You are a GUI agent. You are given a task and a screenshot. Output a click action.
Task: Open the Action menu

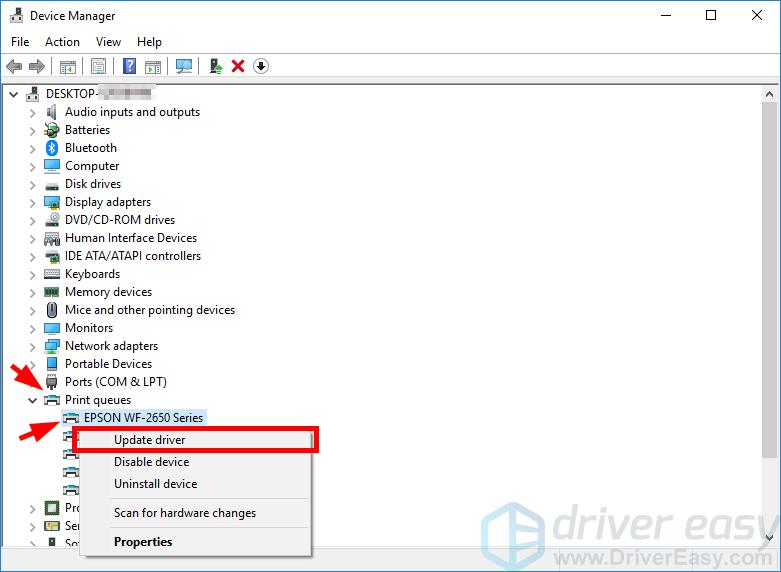pyautogui.click(x=62, y=42)
